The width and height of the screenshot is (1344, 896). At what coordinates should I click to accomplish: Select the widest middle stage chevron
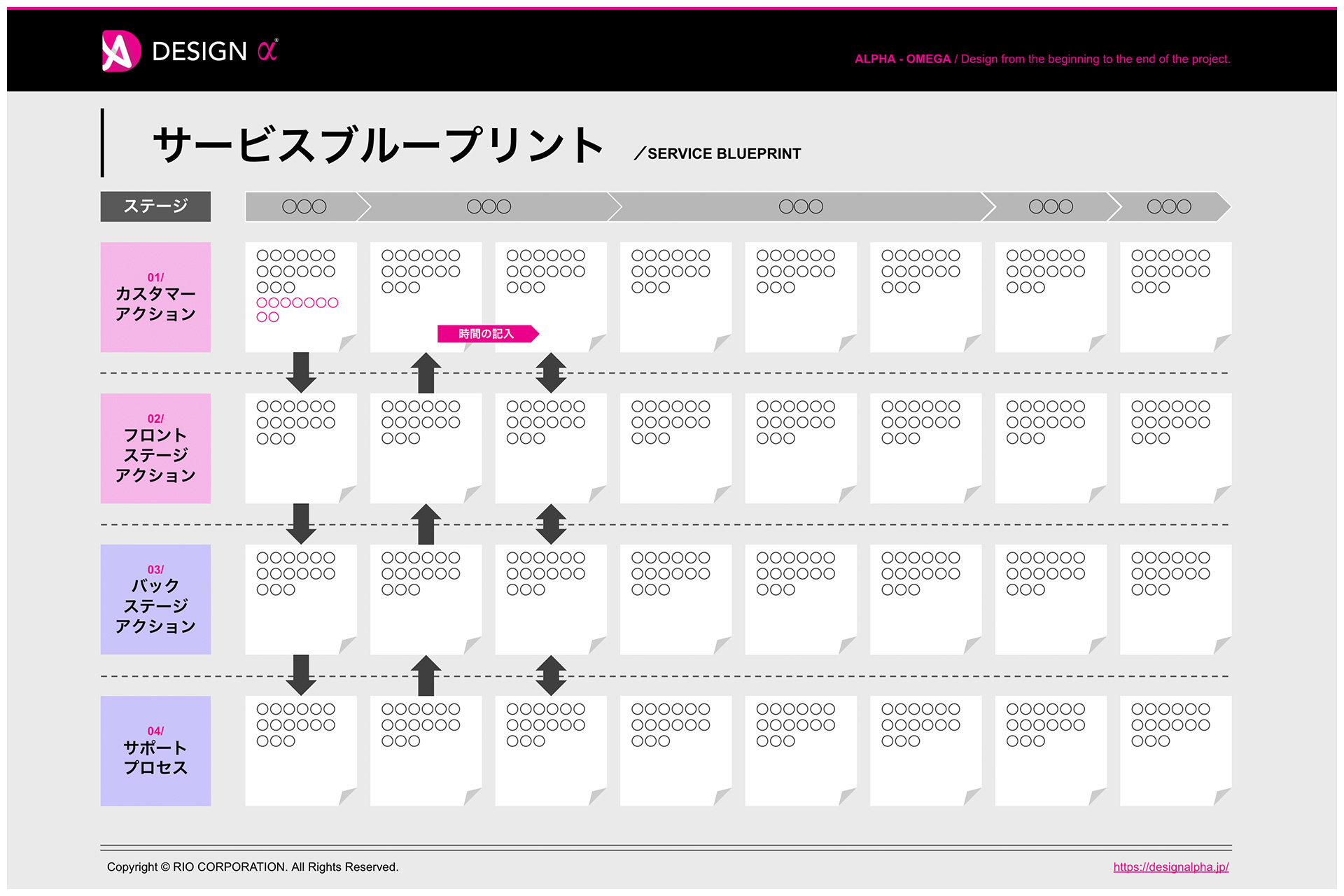point(801,206)
